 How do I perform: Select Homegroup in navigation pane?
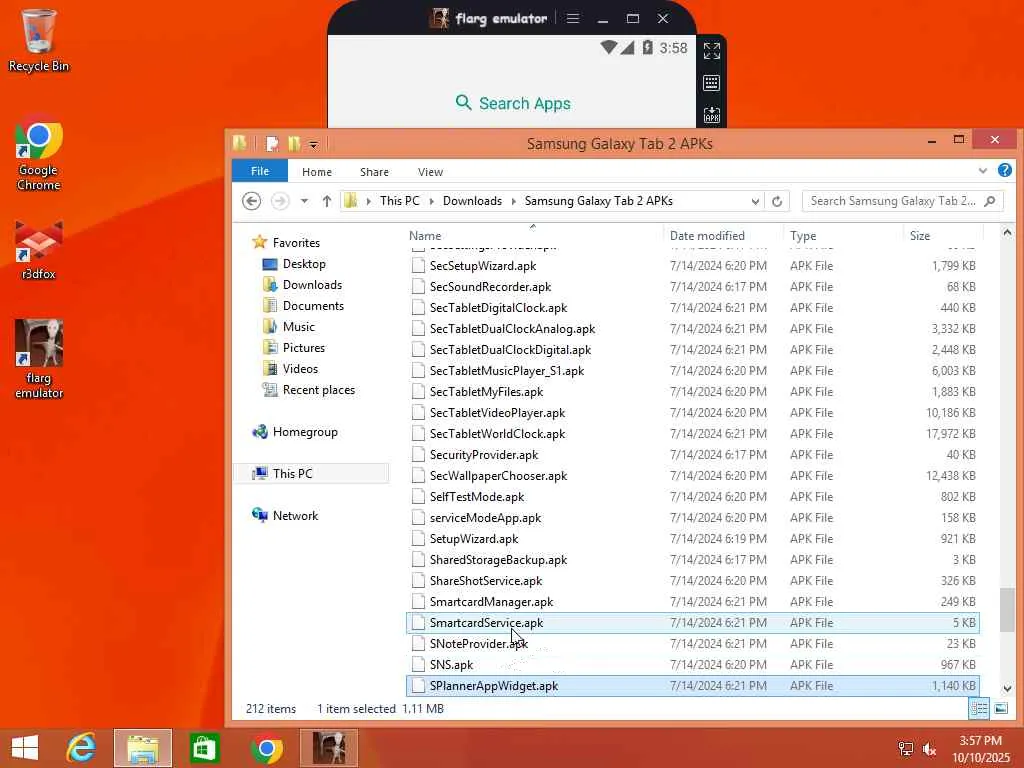(305, 432)
